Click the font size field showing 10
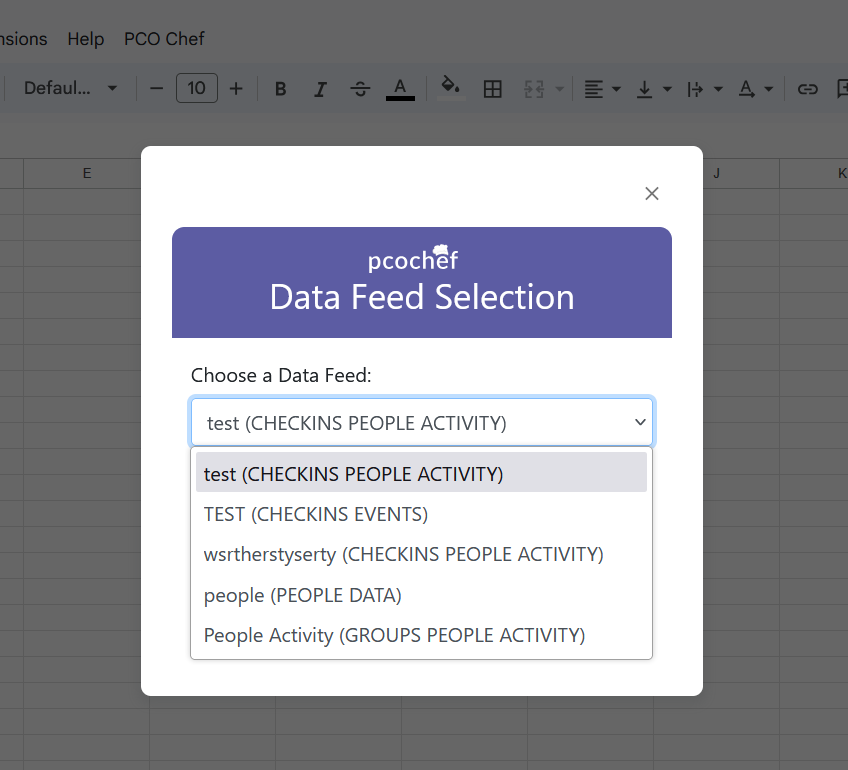This screenshot has width=848, height=770. 197,88
